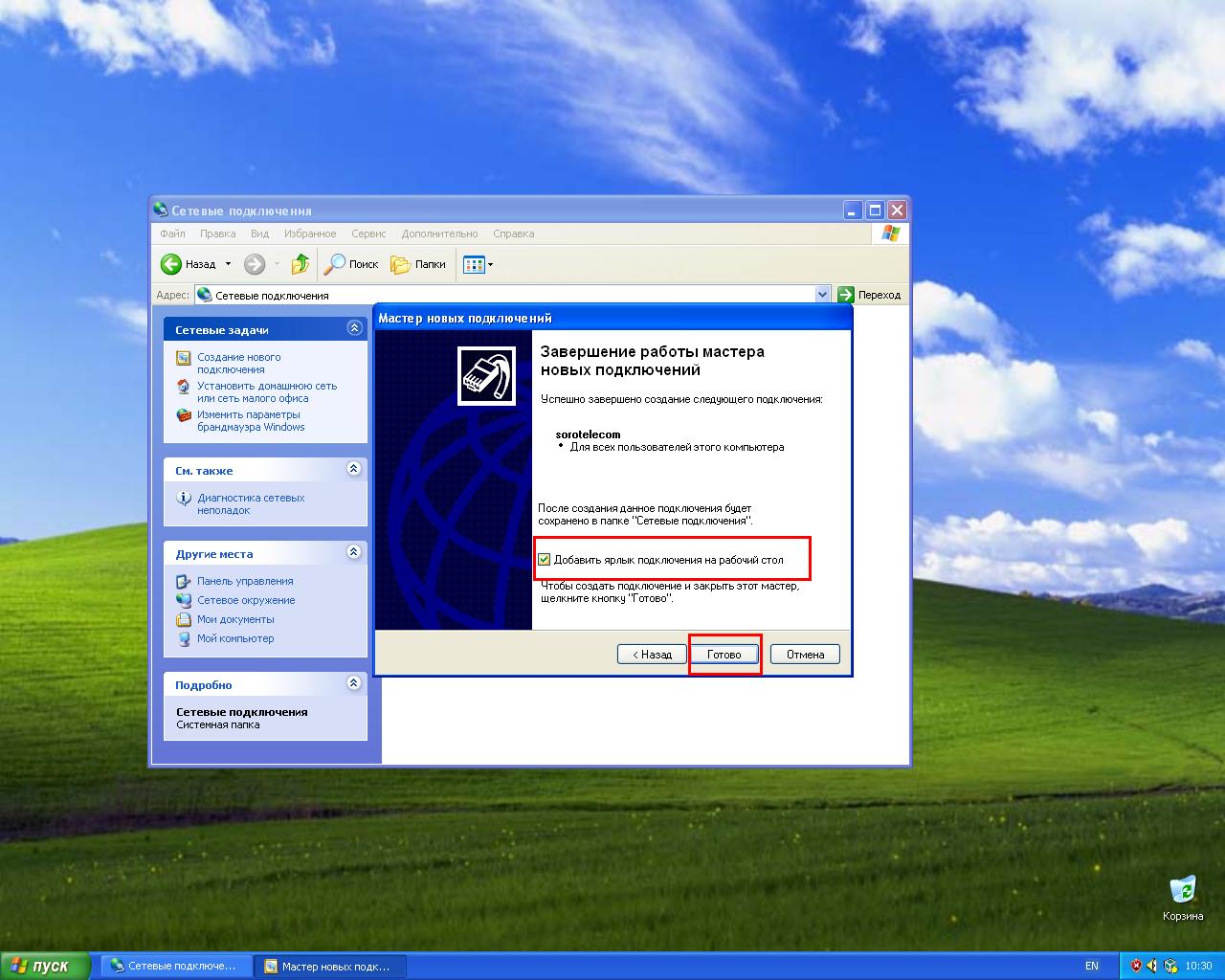Open the Справка menu
Screen dimensions: 1225x980
point(514,234)
